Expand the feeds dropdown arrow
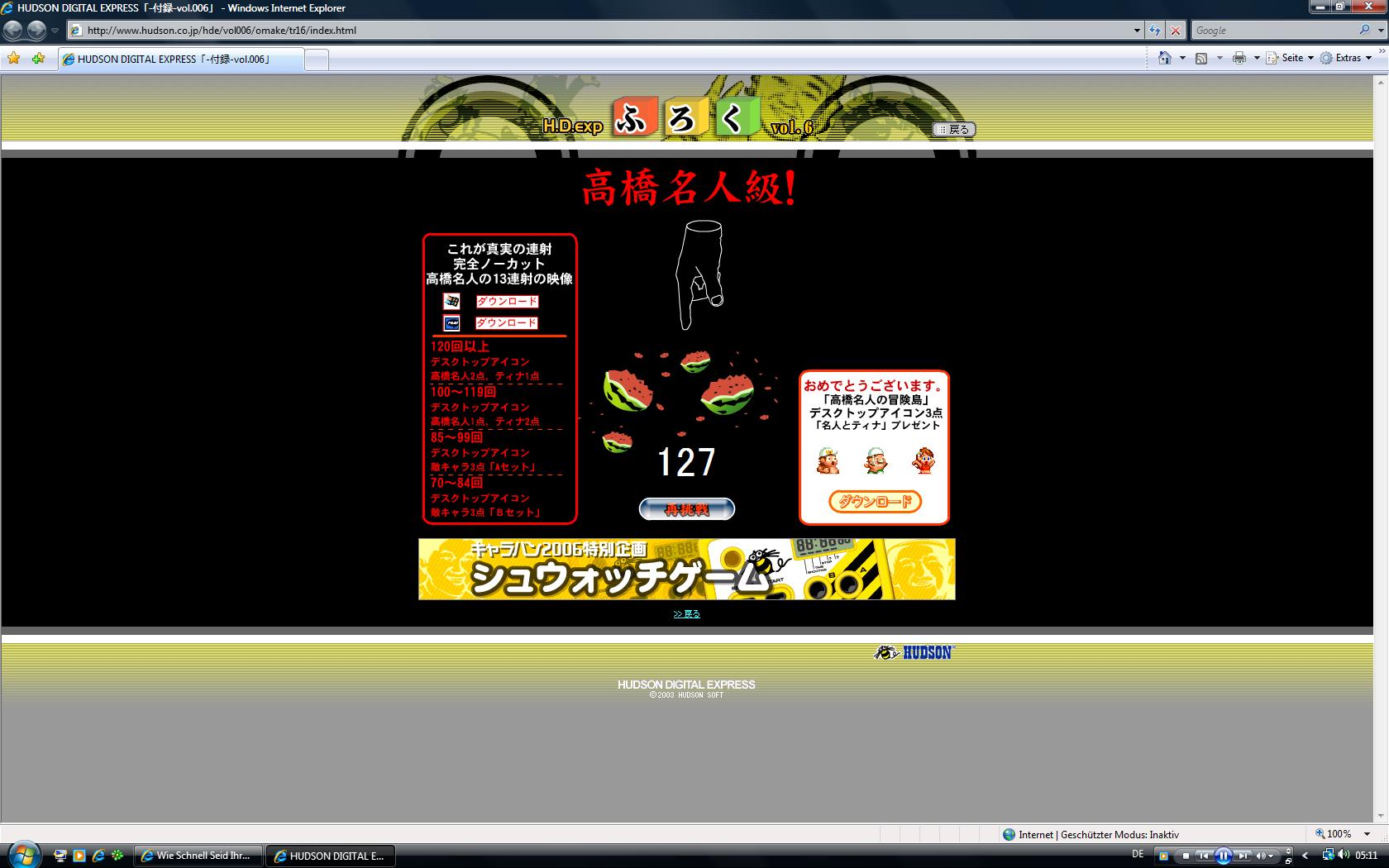This screenshot has width=1389, height=868. click(1219, 58)
